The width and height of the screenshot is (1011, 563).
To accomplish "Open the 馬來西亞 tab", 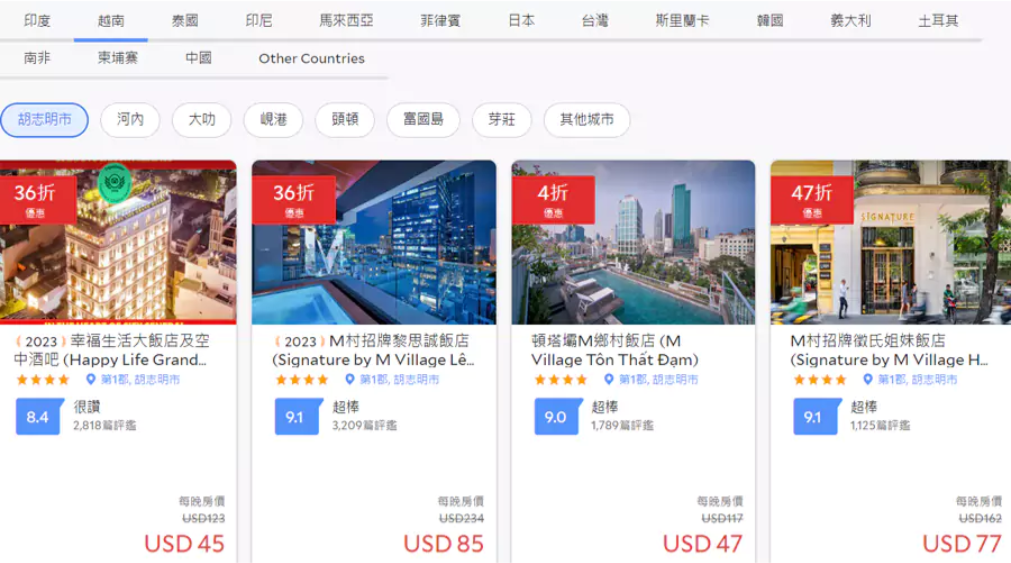I will pos(346,21).
